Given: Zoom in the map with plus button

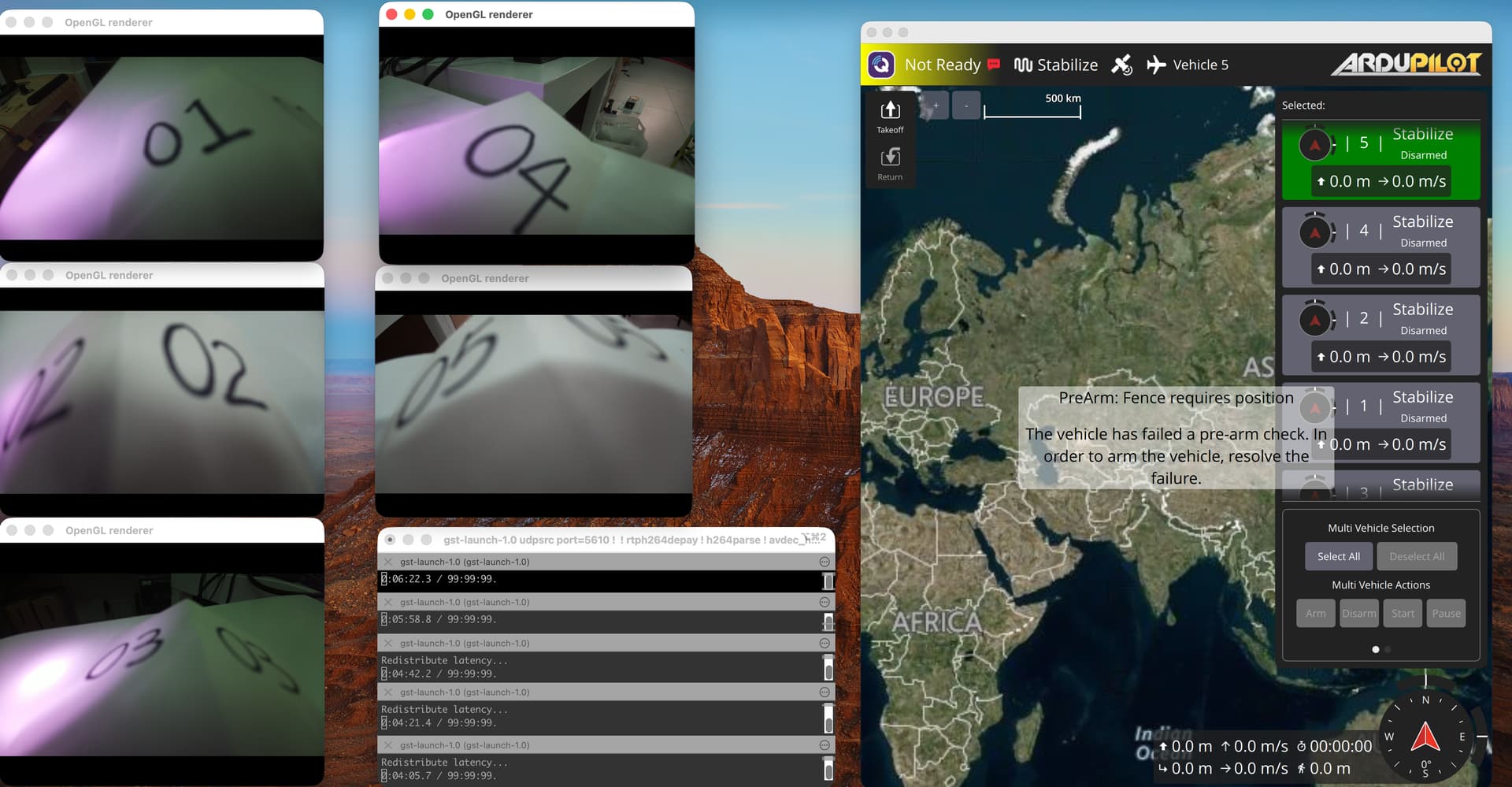Looking at the screenshot, I should (x=936, y=106).
